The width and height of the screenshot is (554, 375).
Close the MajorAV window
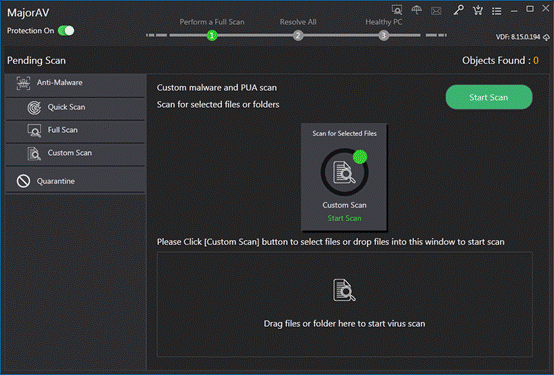pos(546,9)
